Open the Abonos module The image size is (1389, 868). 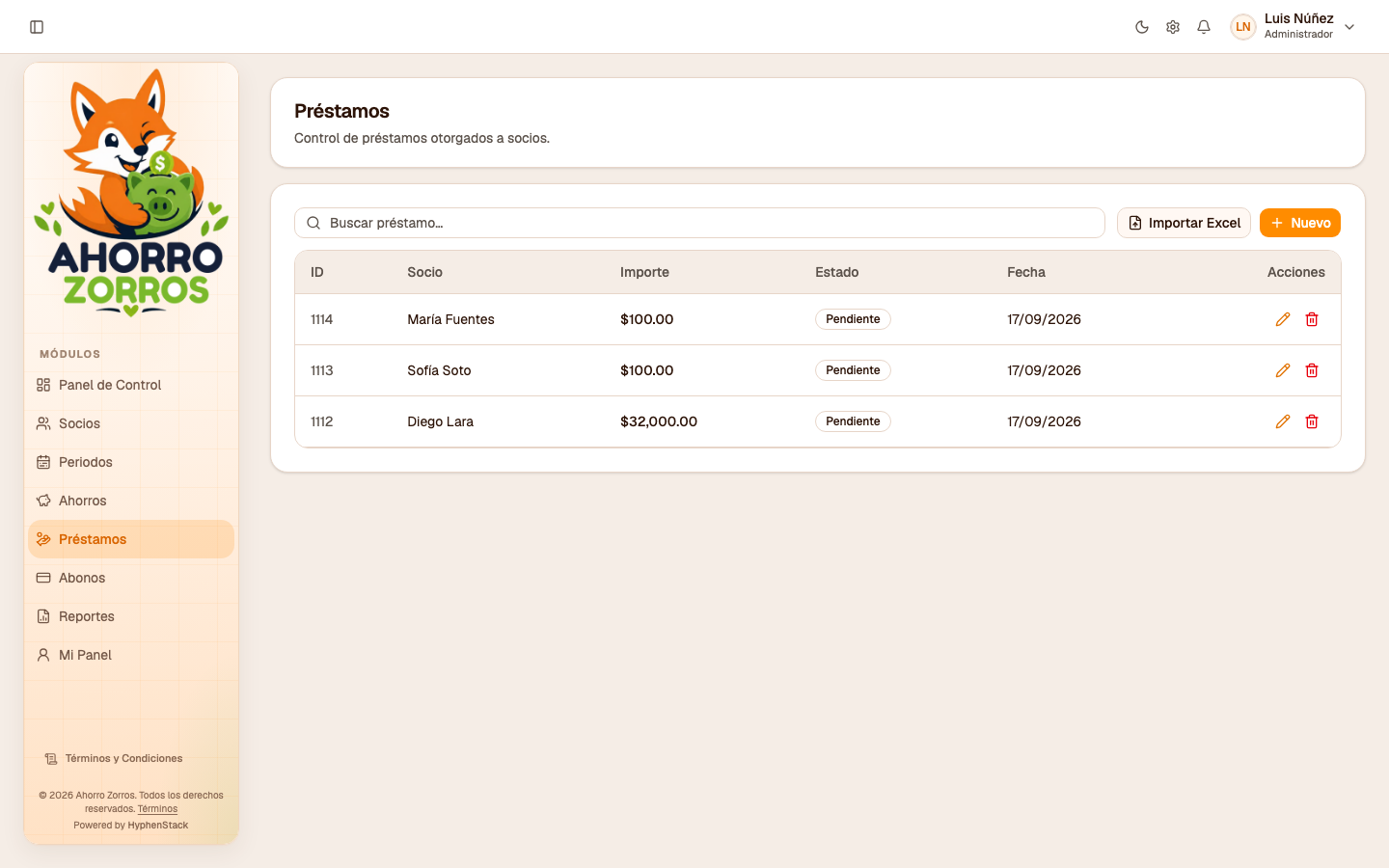tap(131, 578)
